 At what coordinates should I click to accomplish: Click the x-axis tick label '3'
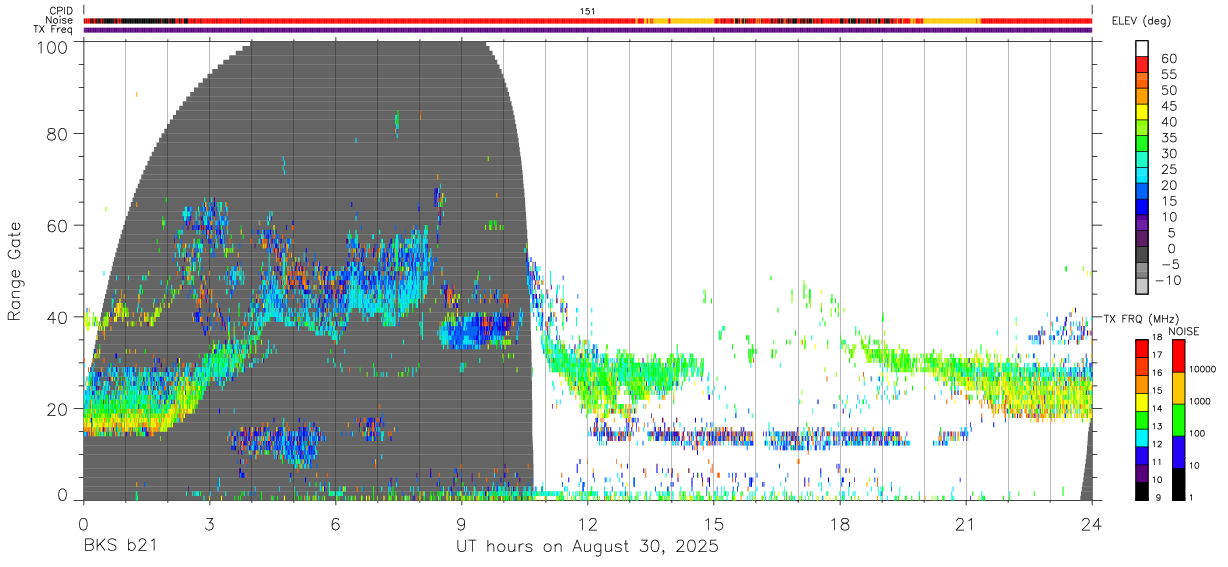[209, 524]
